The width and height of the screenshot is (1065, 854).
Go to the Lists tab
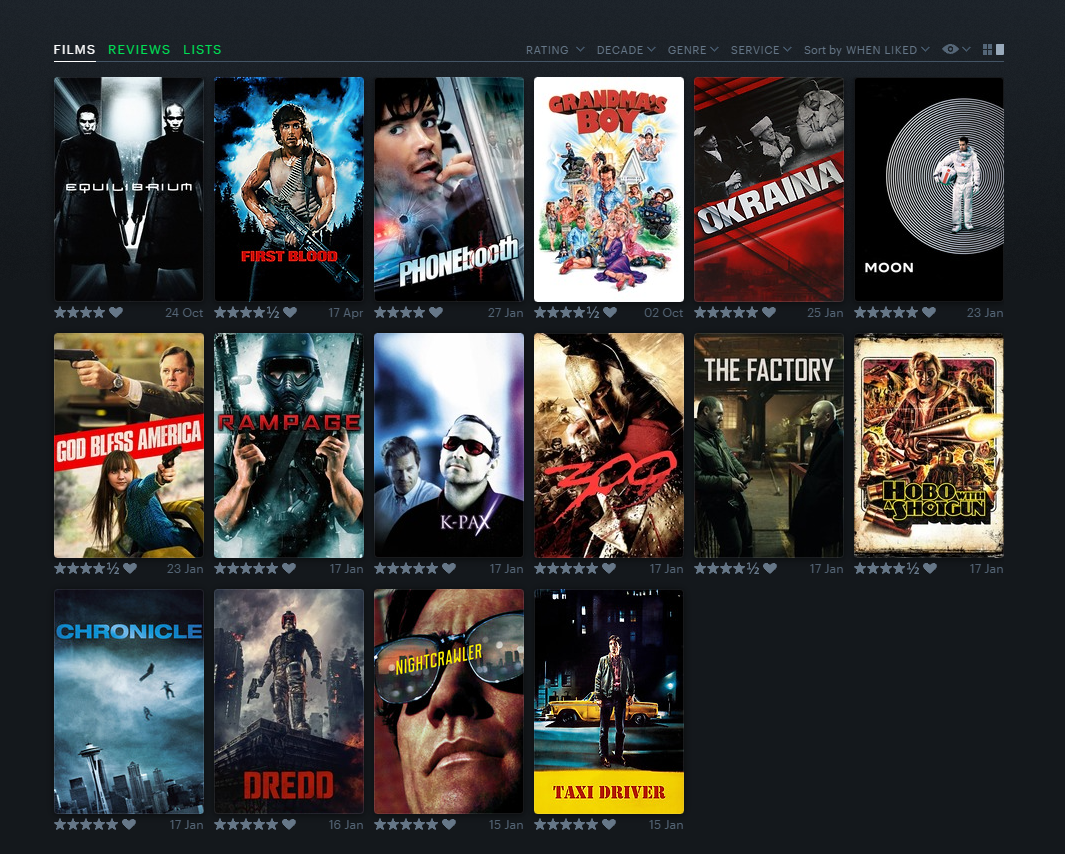202,50
